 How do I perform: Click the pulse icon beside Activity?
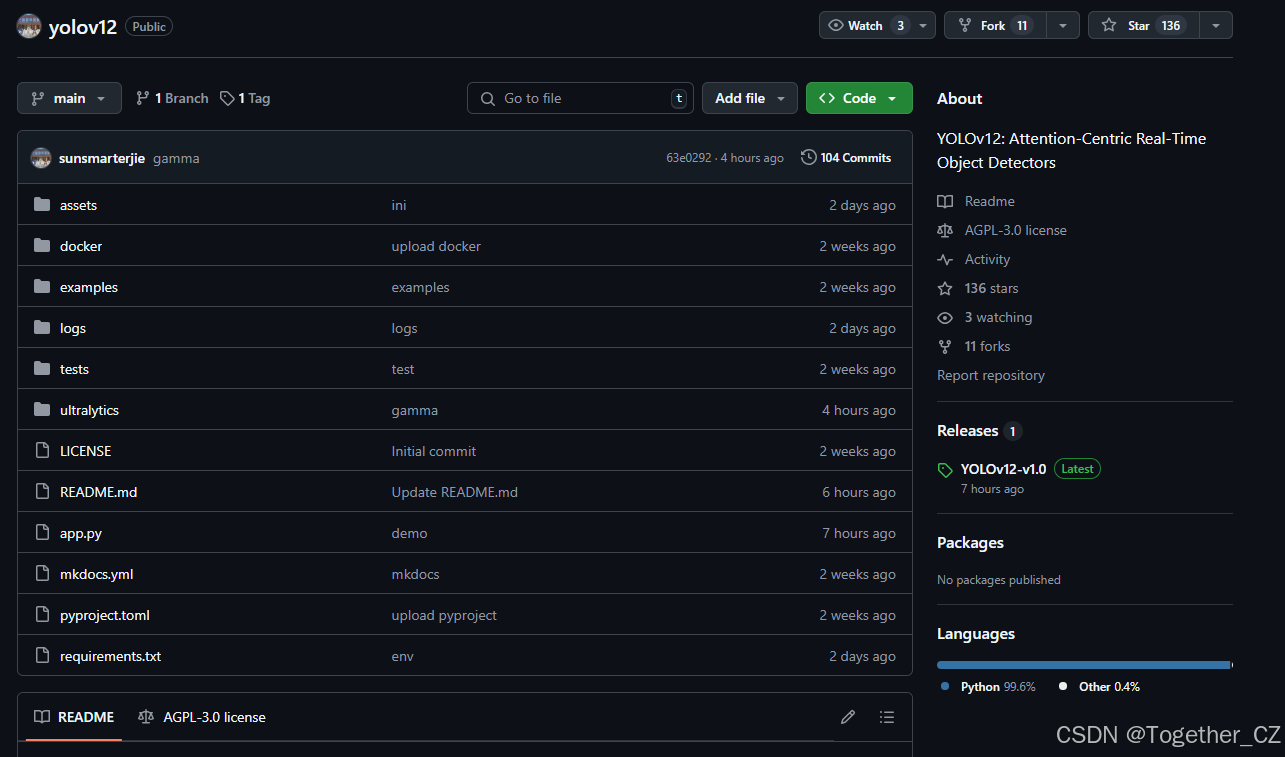pyautogui.click(x=945, y=259)
